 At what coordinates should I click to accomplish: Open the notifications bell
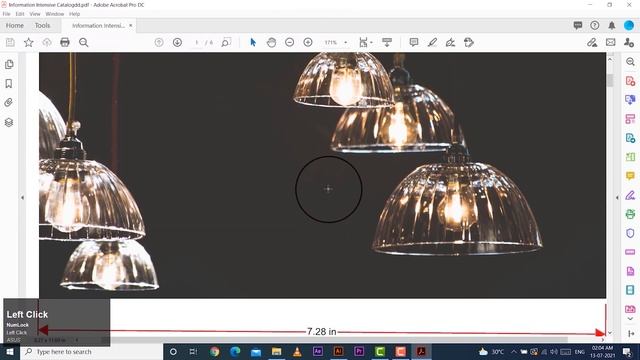(611, 25)
